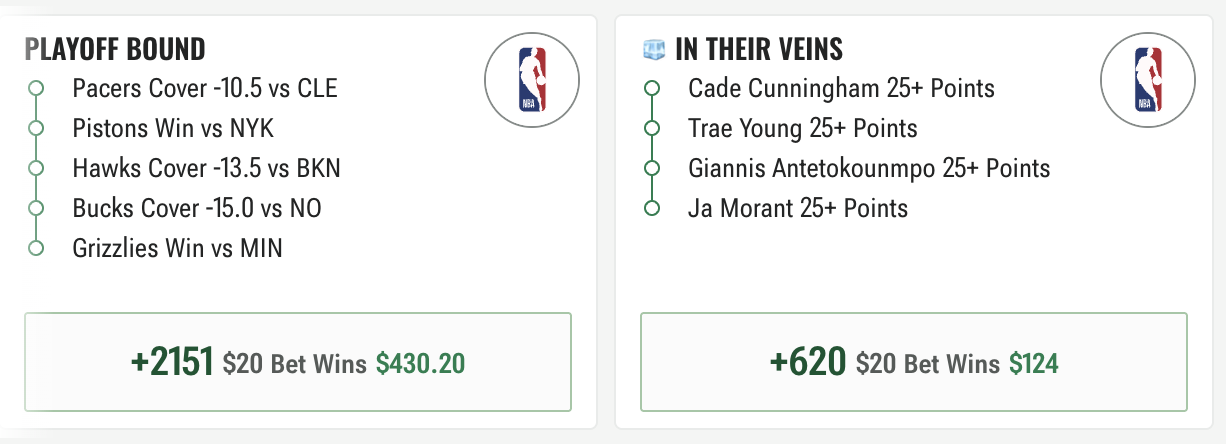Select Hawks Cover -13.5 vs BKN leg
Image resolution: width=1226 pixels, height=444 pixels.
[206, 168]
